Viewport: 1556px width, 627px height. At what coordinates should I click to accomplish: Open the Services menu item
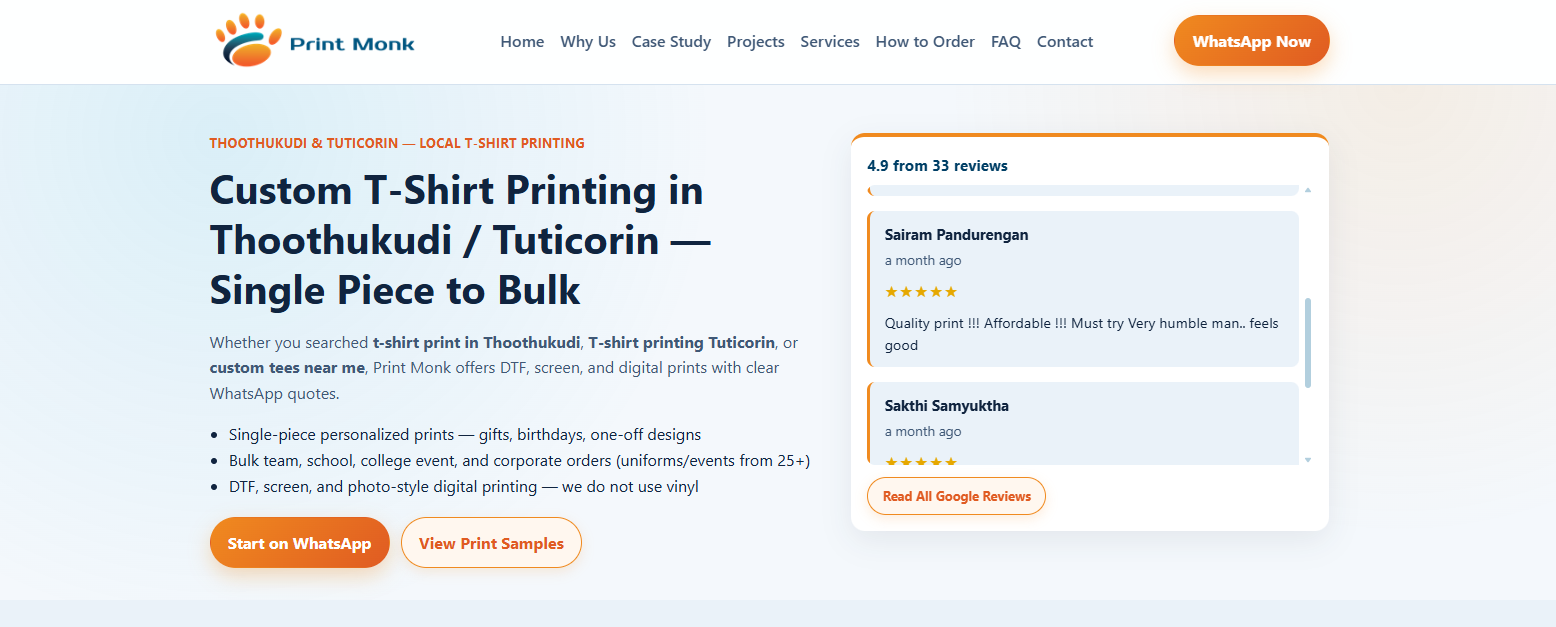(x=830, y=41)
